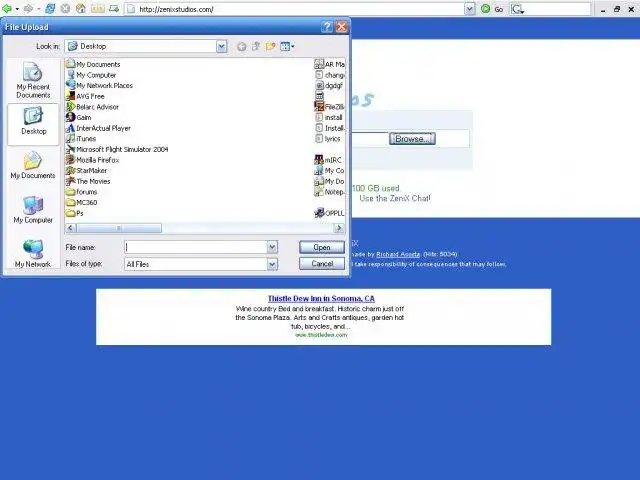Select My Computer entry in file list

pos(91,75)
